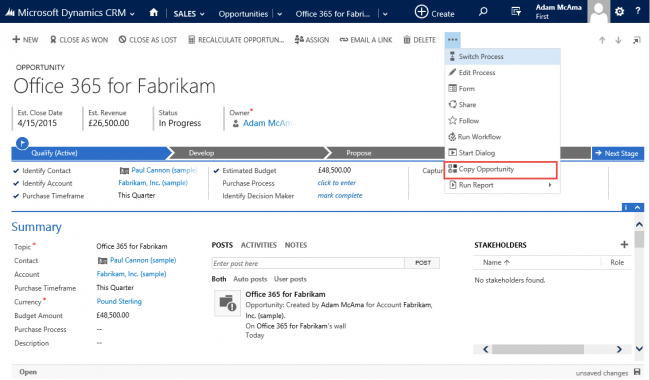Open dropdown arrow next to Opportunities
The width and height of the screenshot is (650, 380).
point(280,14)
